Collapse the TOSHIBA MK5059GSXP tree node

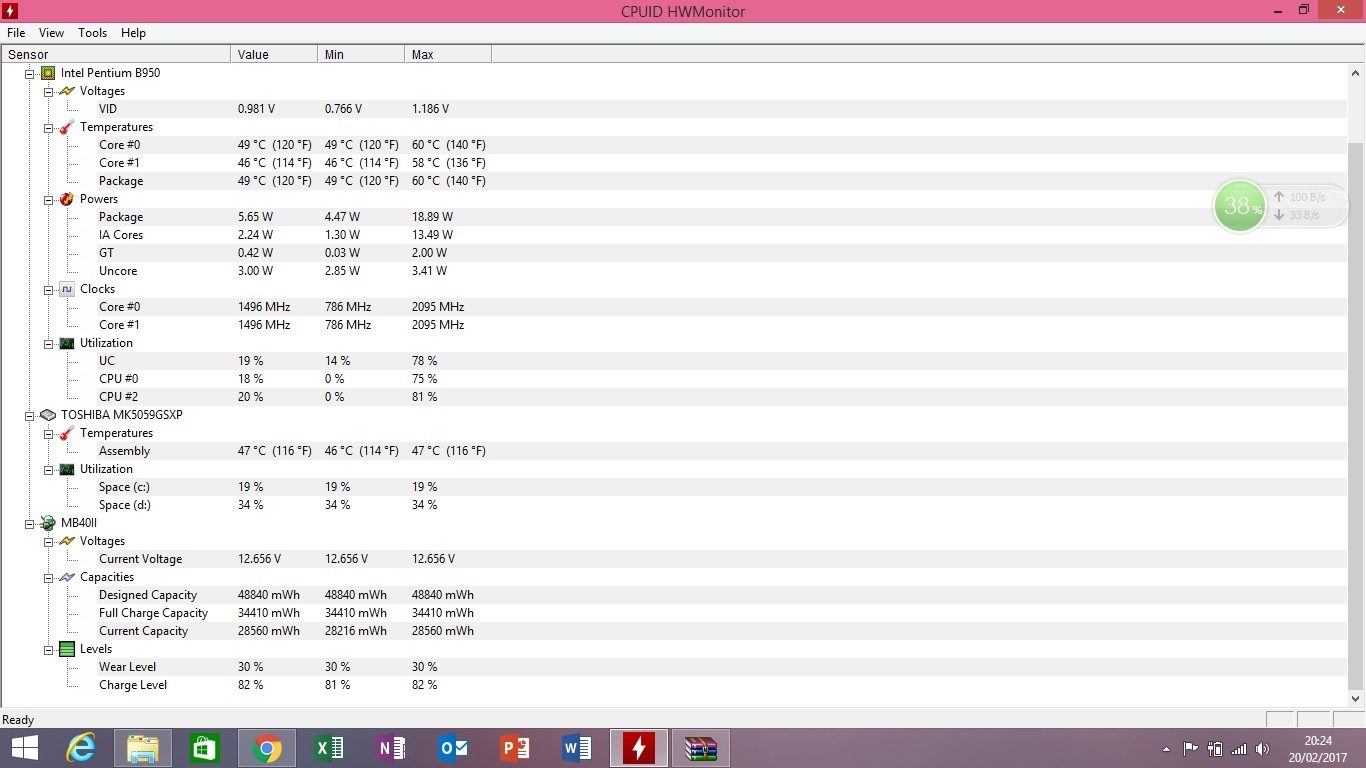30,415
